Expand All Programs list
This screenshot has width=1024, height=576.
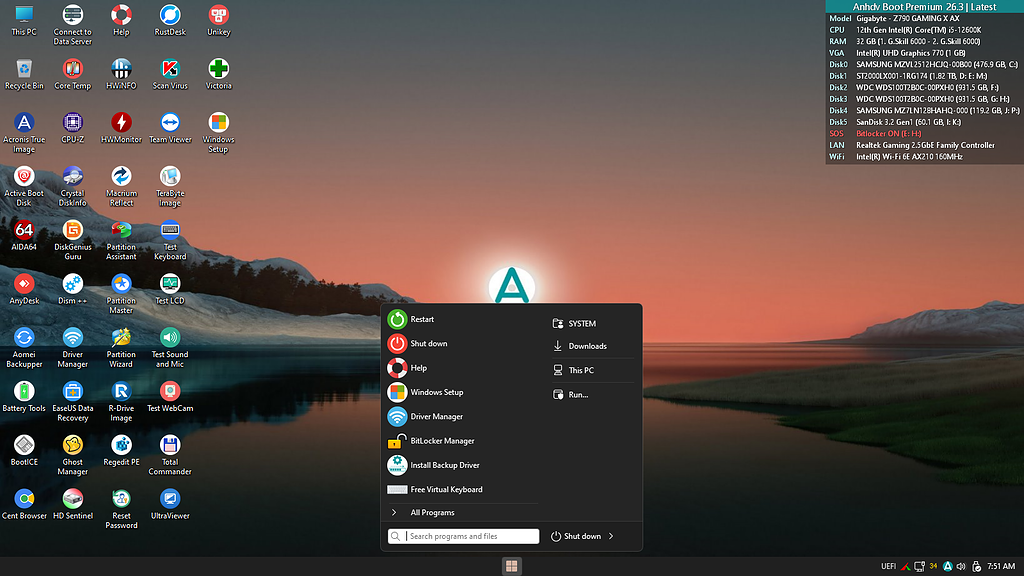click(x=462, y=513)
